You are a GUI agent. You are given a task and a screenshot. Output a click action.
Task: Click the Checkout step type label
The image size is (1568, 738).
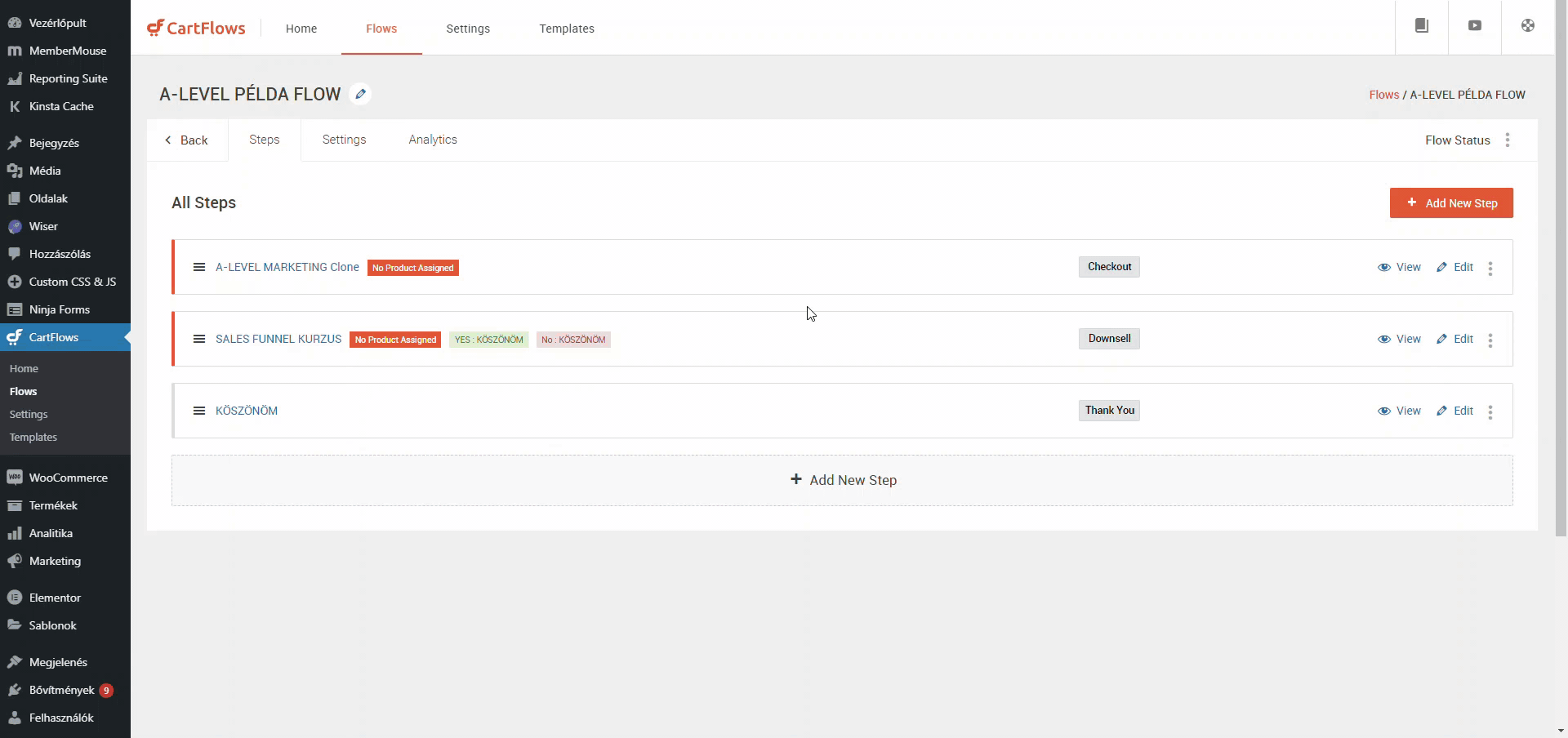1109,267
